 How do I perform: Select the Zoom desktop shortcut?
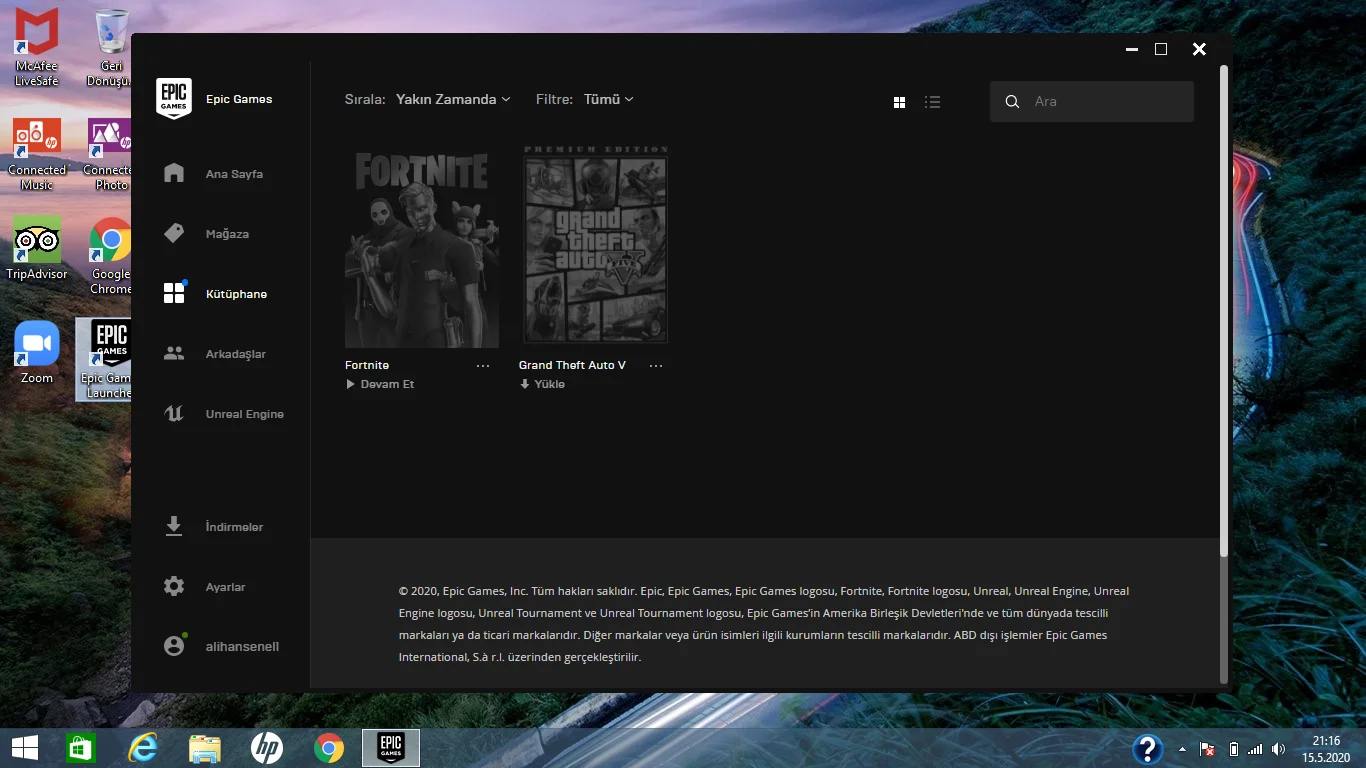[x=37, y=352]
